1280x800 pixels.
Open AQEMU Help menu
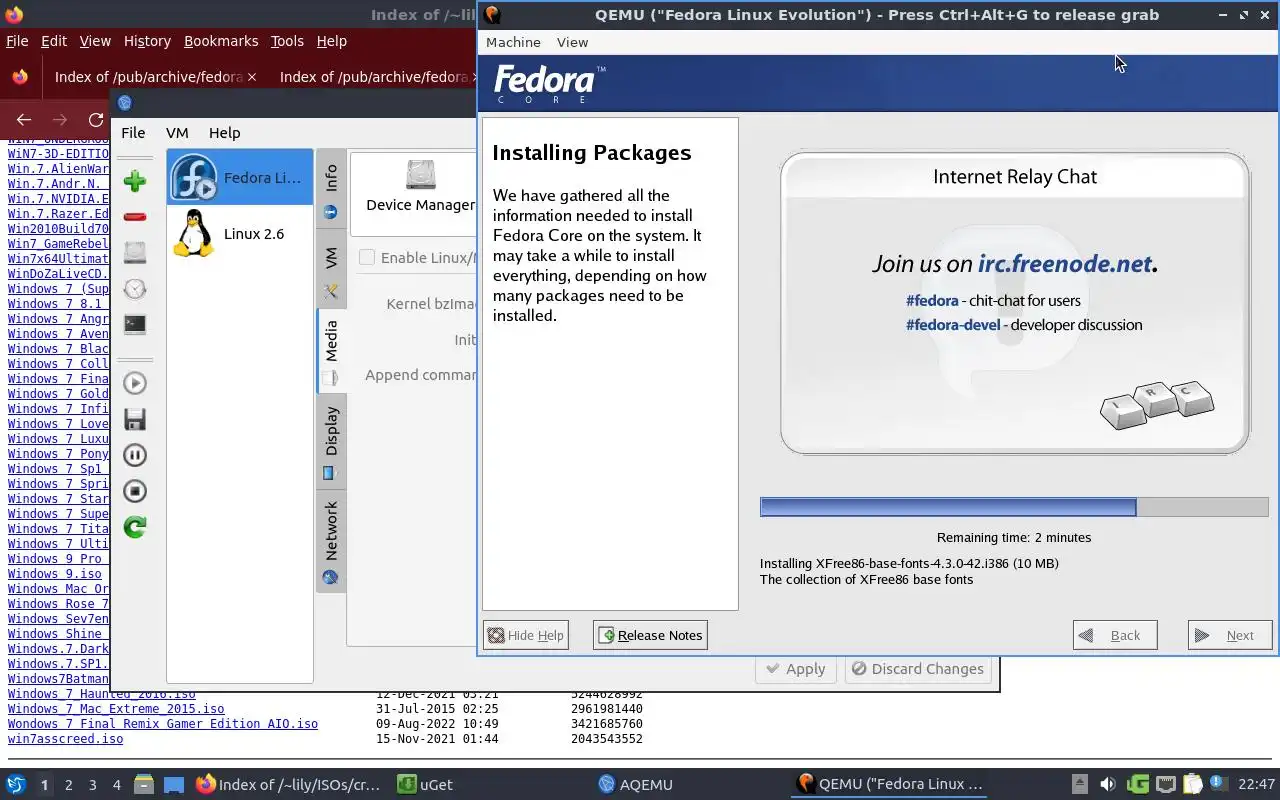(x=224, y=132)
